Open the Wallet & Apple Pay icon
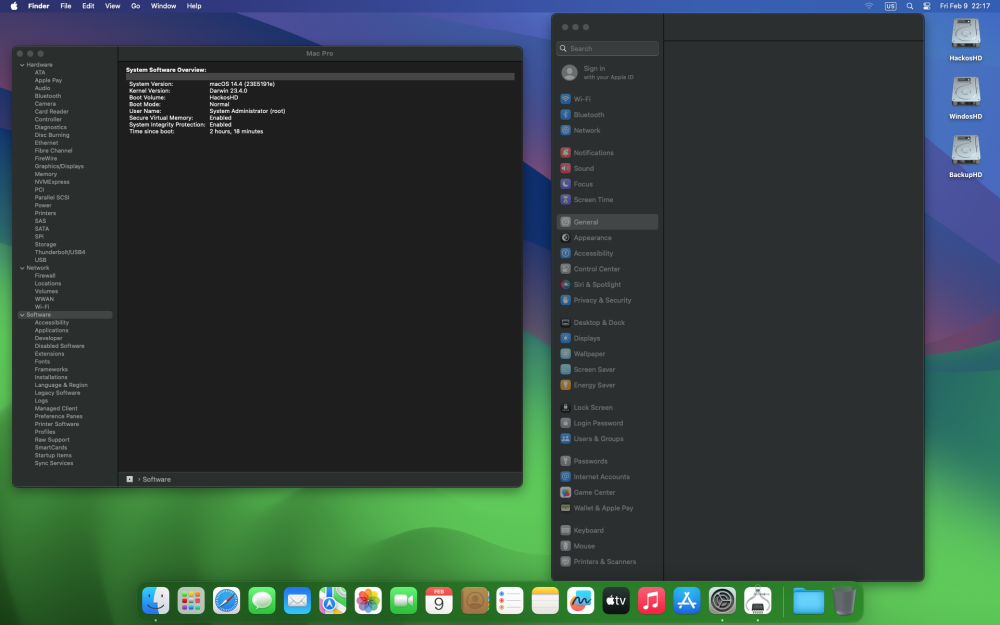This screenshot has height=625, width=1000. (565, 508)
